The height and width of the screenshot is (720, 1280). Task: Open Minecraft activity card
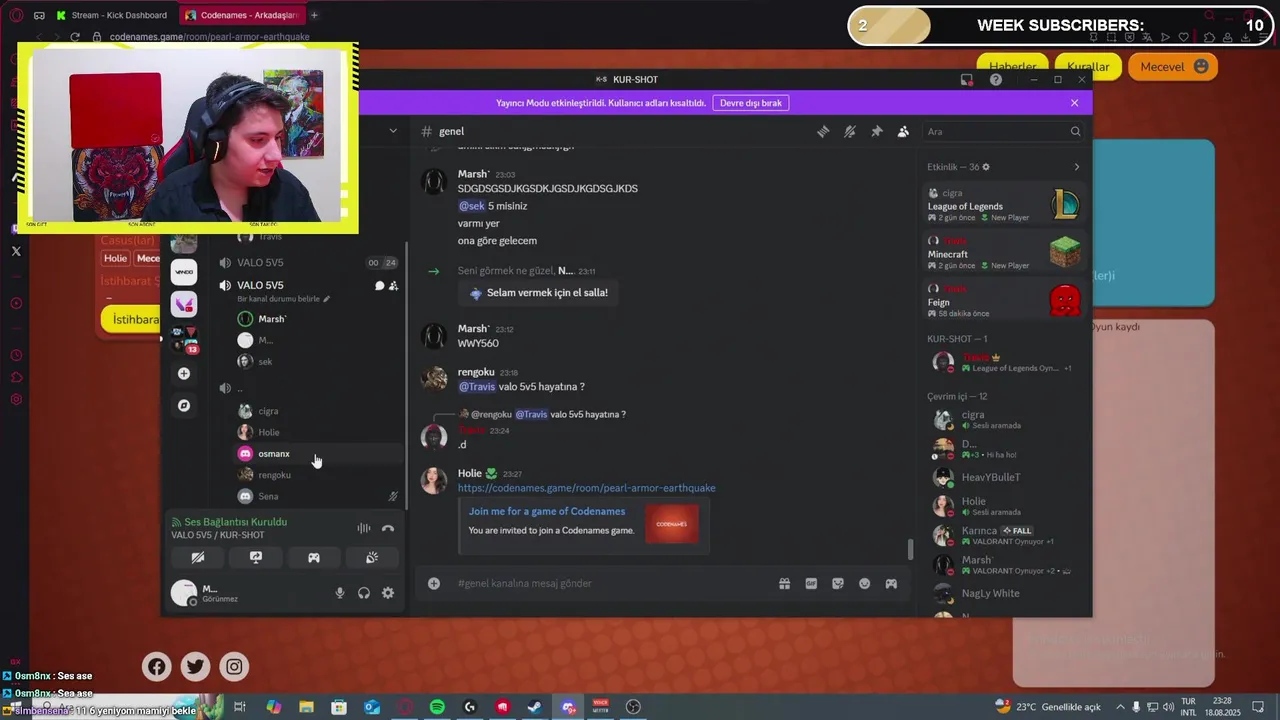tap(1003, 253)
